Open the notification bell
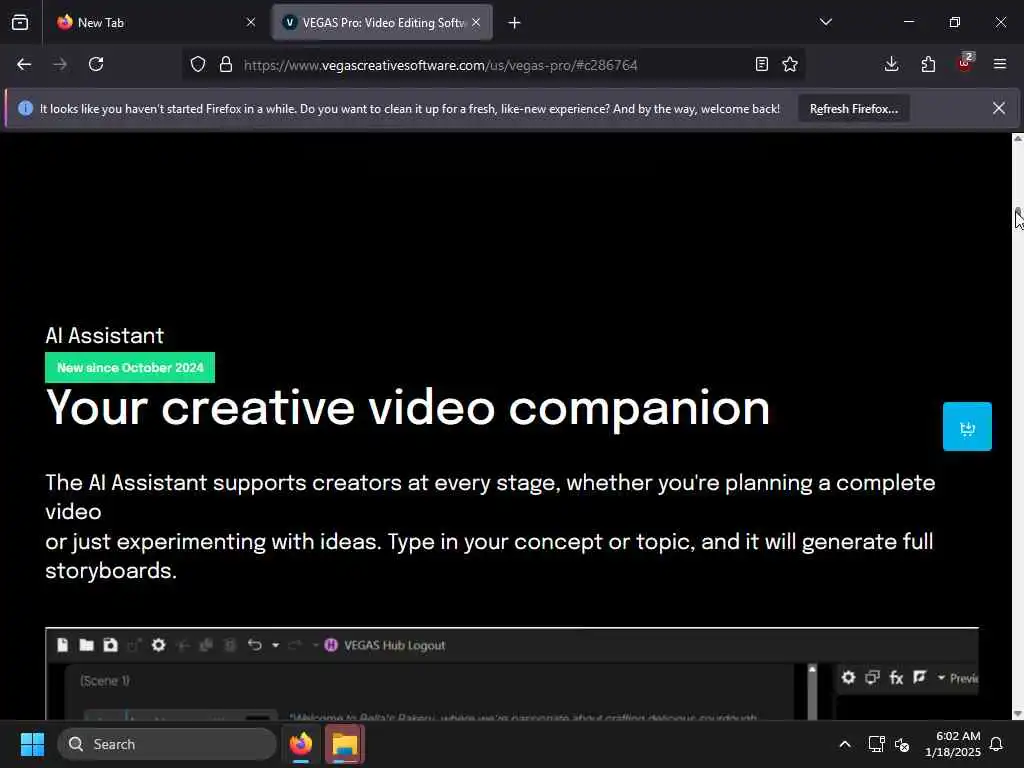This screenshot has width=1024, height=768. point(997,744)
